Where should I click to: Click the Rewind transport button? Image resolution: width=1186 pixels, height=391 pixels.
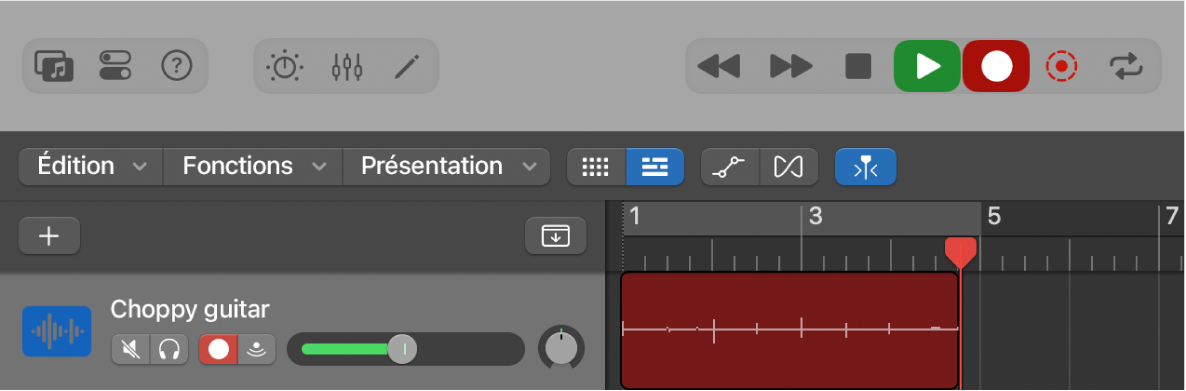718,67
